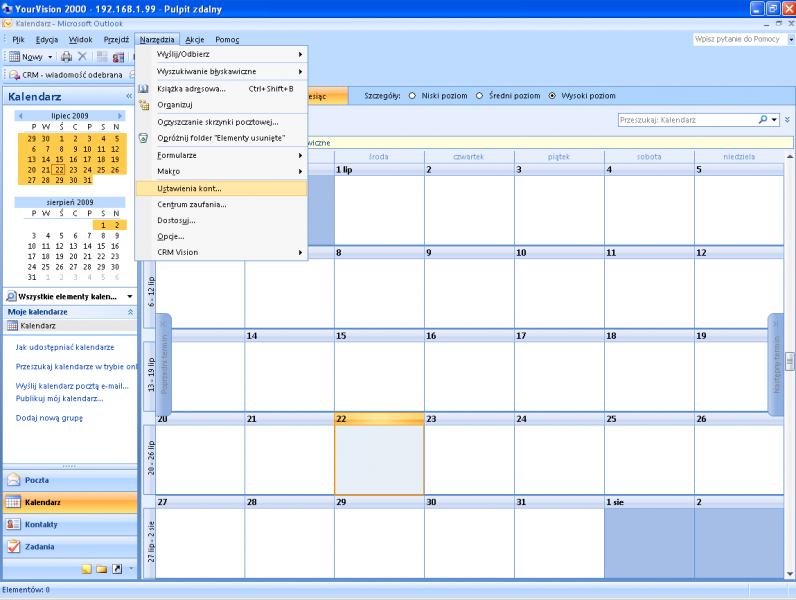Click the address book icon beside Książka adresowa
796x600 pixels.
tap(144, 89)
